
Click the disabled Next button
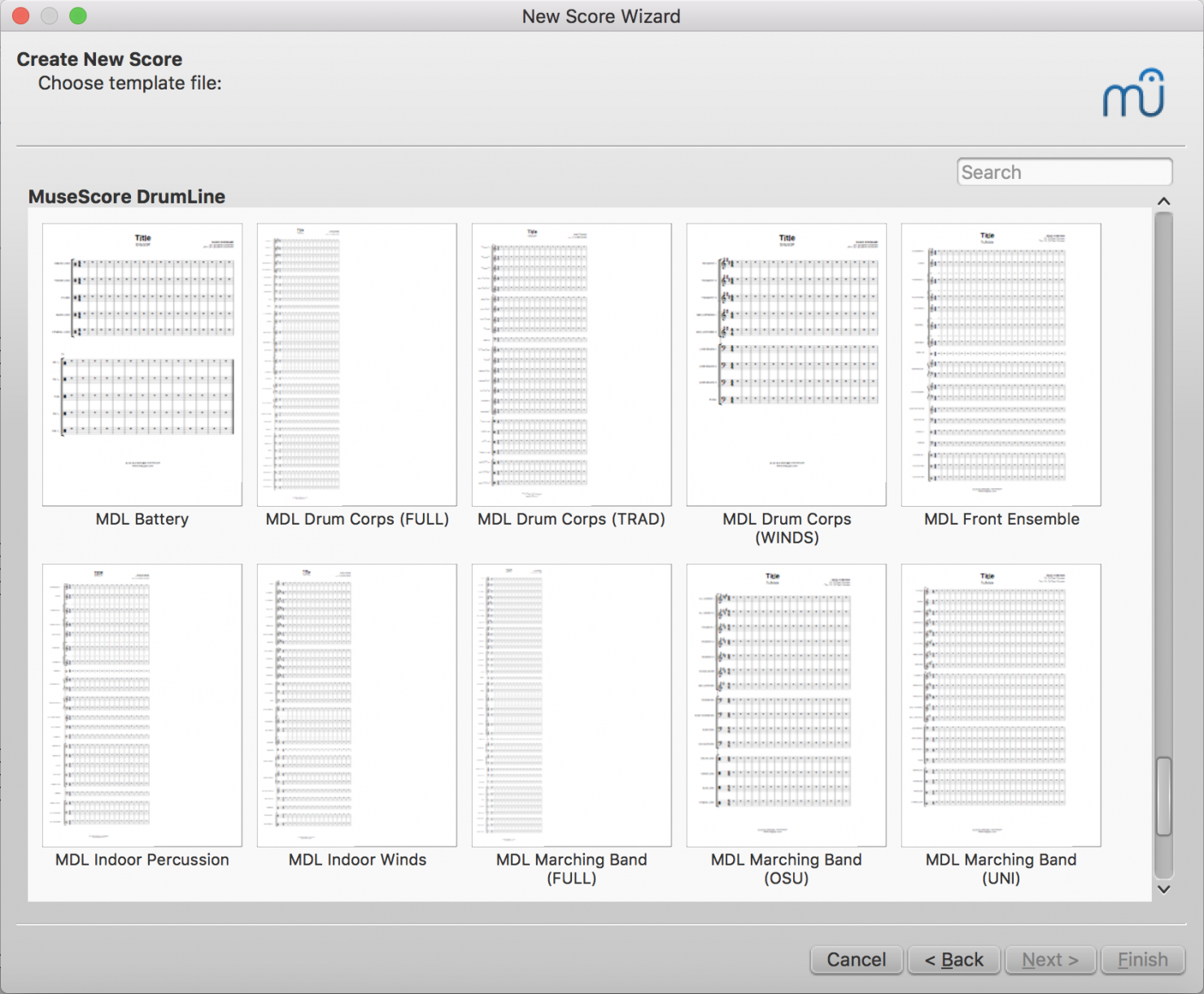coord(1050,960)
